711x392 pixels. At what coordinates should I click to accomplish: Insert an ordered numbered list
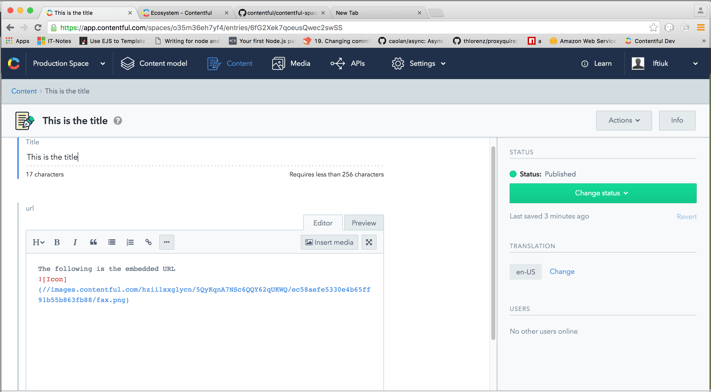pyautogui.click(x=130, y=242)
